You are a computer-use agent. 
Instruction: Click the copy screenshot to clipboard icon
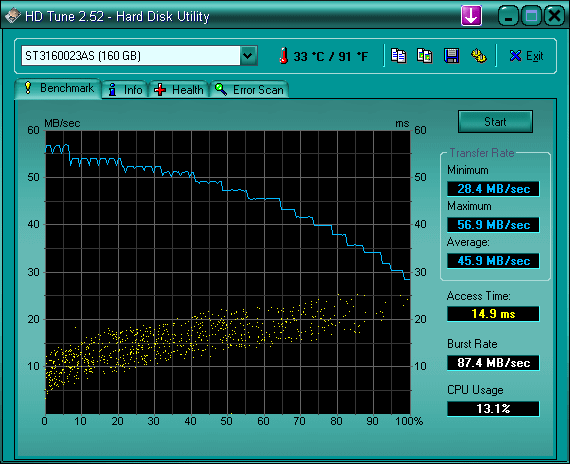click(425, 56)
